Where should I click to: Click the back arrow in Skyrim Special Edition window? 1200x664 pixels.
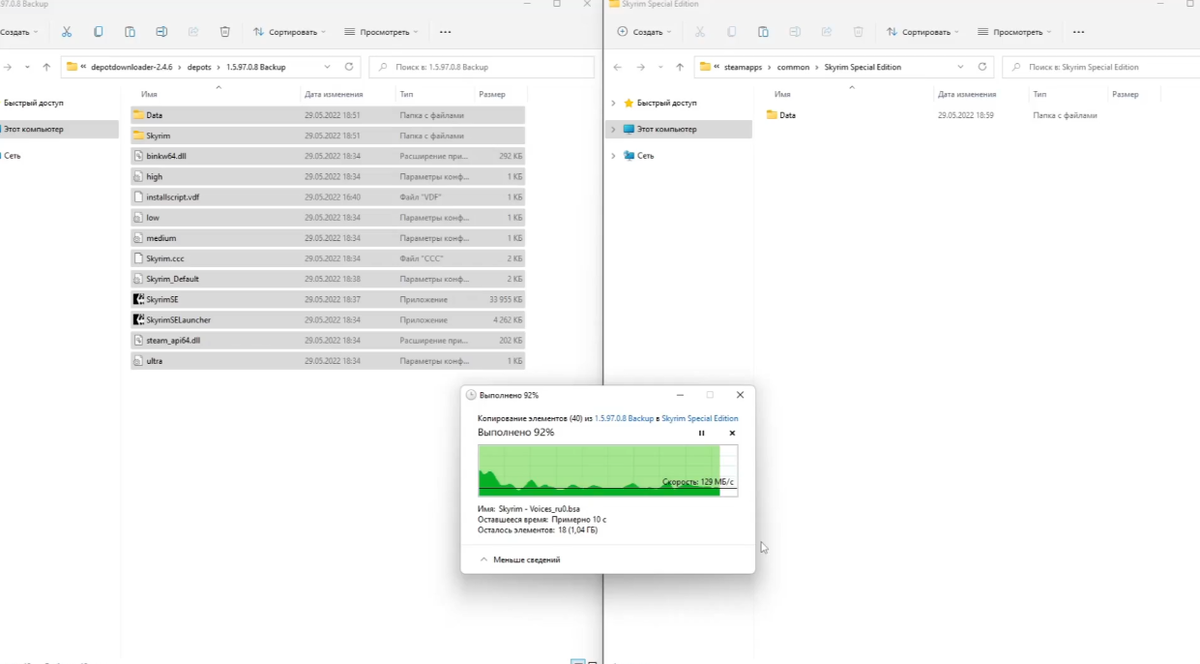[x=618, y=67]
